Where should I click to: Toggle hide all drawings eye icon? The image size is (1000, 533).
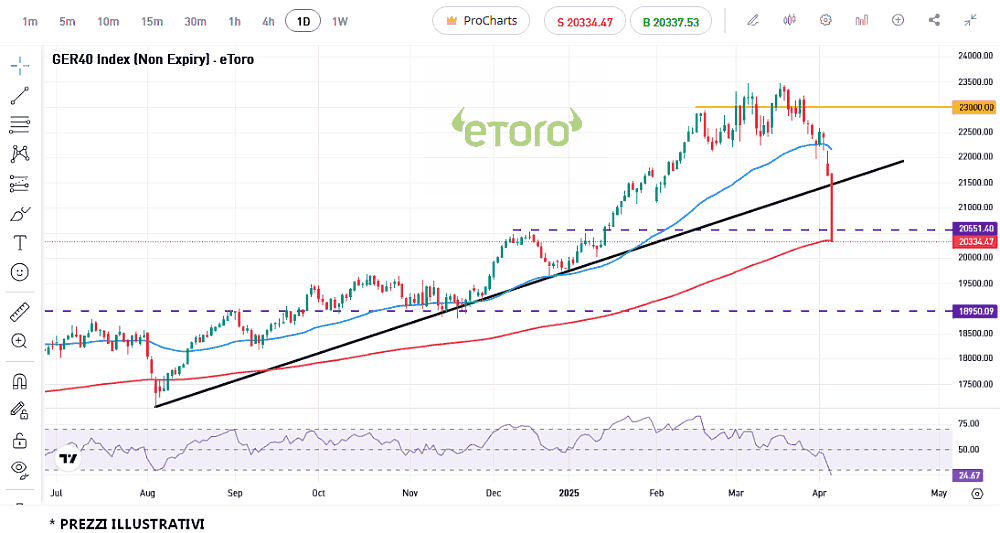click(x=20, y=469)
